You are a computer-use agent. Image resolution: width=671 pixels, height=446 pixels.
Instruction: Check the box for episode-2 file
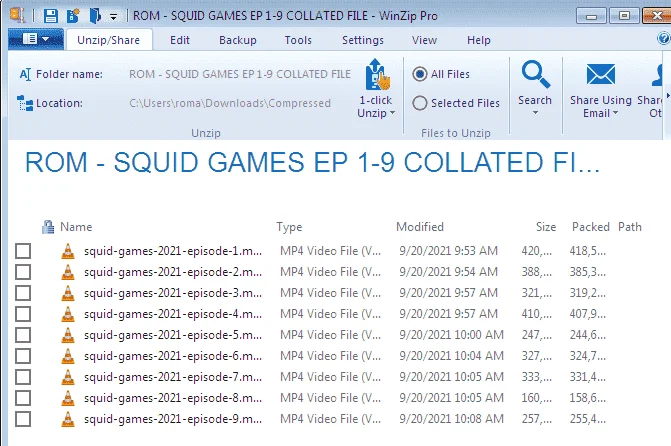(23, 272)
